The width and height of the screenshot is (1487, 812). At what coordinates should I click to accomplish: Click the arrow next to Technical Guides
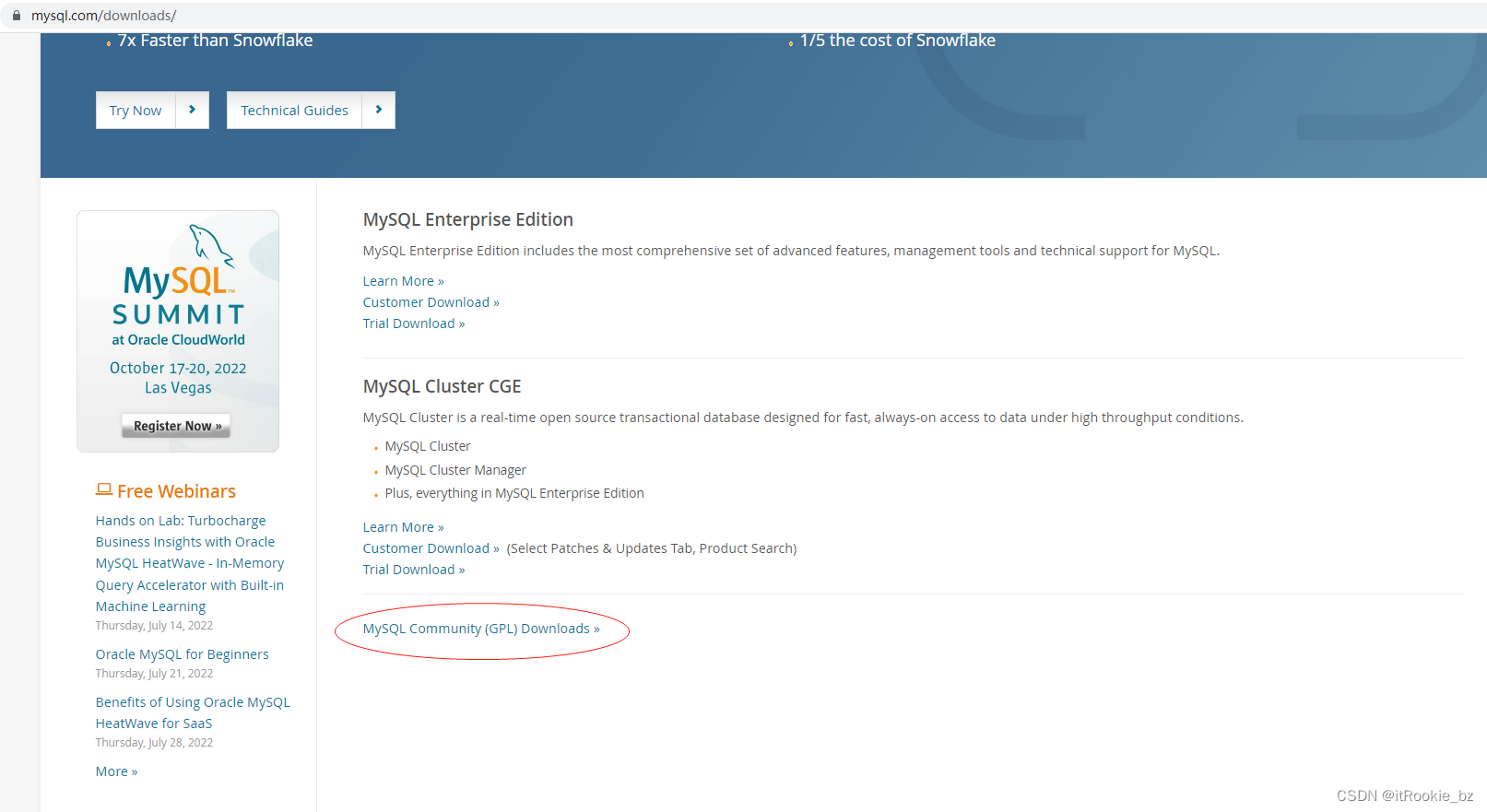pyautogui.click(x=378, y=110)
